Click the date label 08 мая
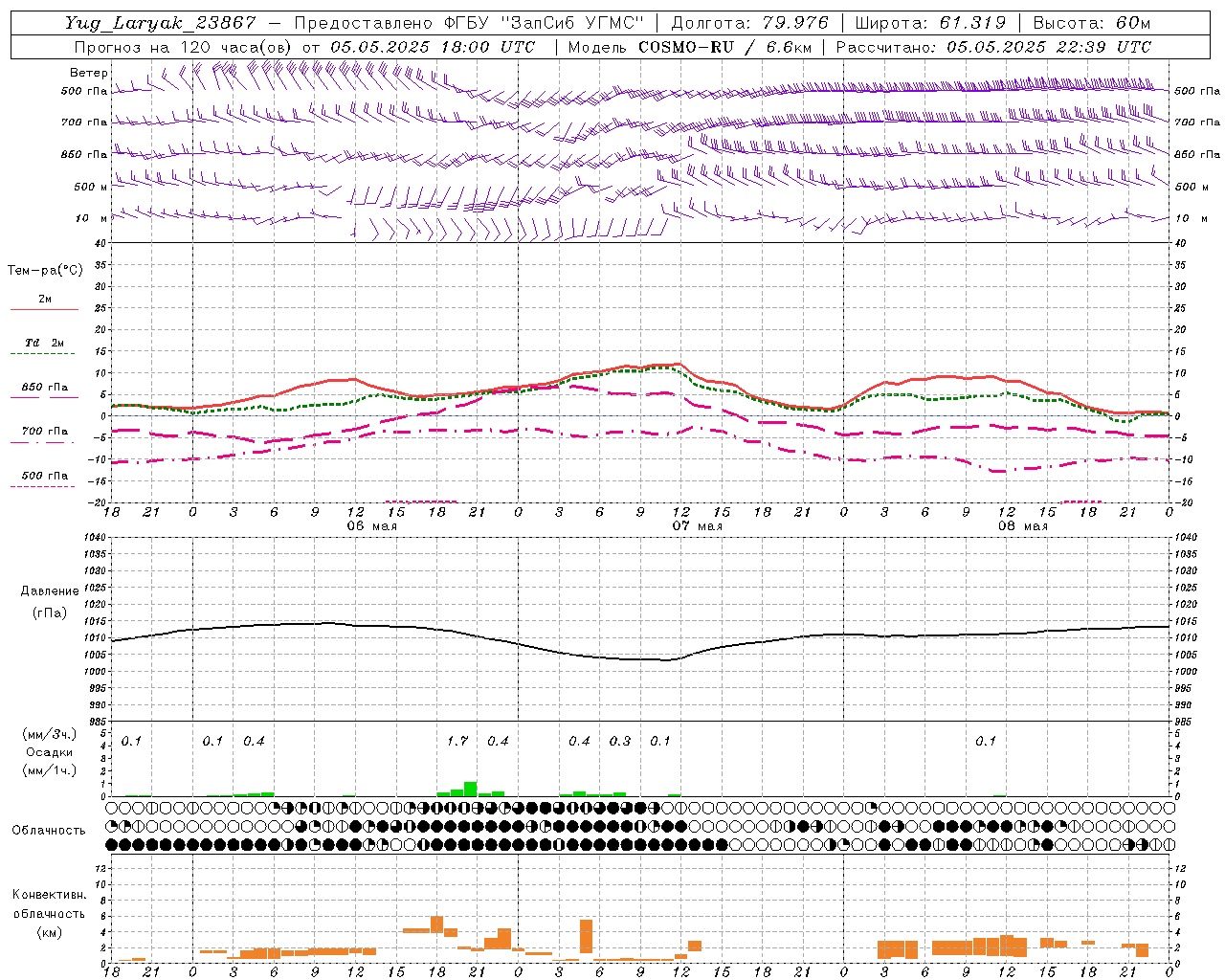The width and height of the screenshot is (1225, 980). pyautogui.click(x=1022, y=526)
